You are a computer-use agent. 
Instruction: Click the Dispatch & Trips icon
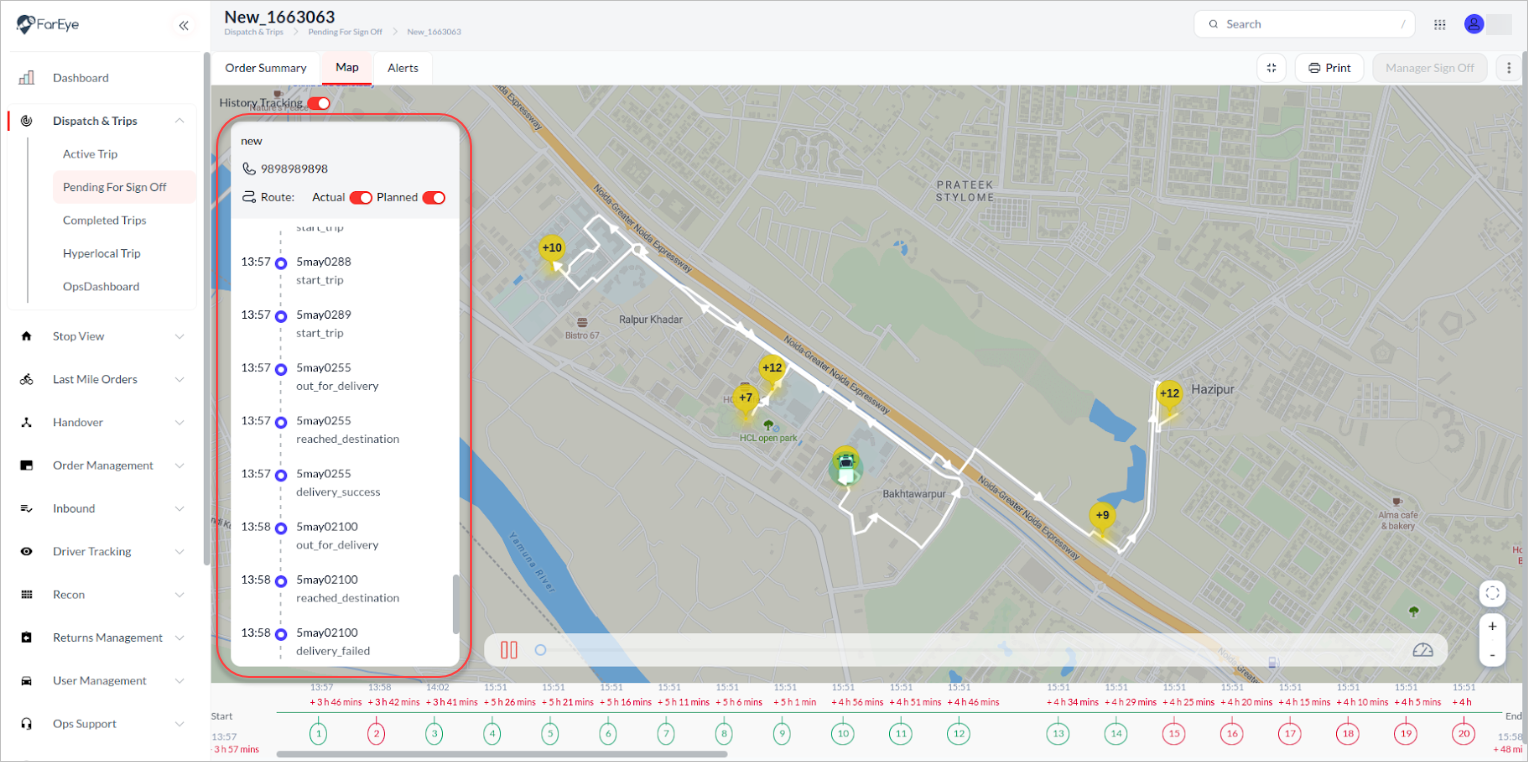27,121
